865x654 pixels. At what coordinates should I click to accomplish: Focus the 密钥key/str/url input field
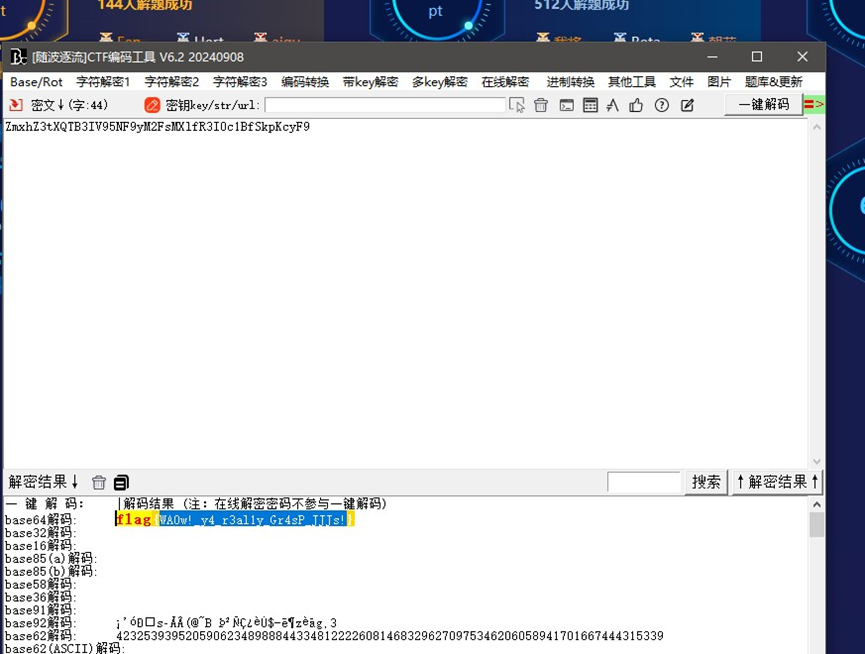(x=385, y=105)
